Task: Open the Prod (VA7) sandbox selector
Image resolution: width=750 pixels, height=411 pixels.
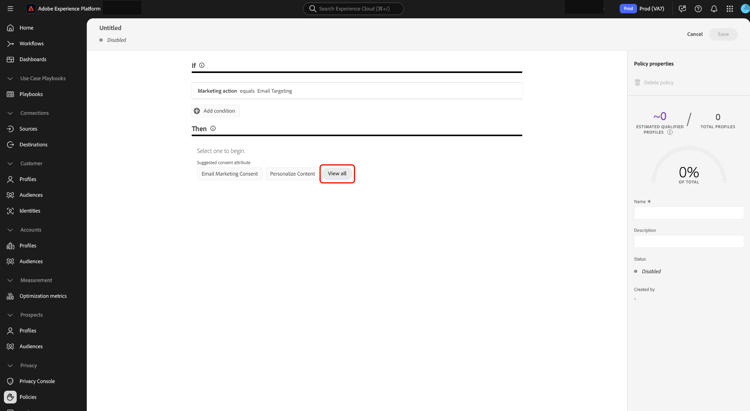Action: point(642,9)
